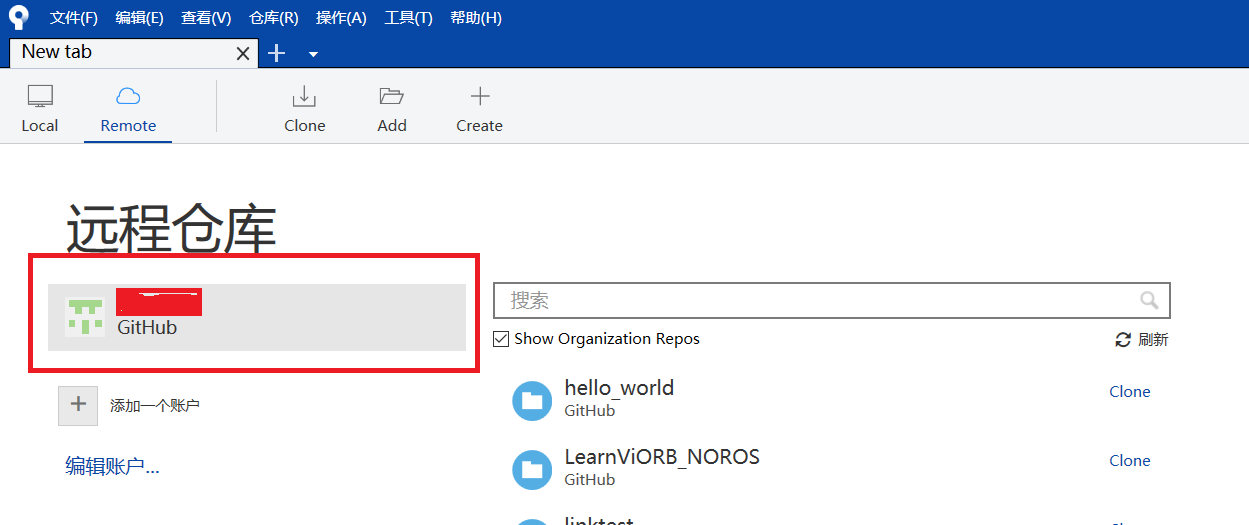Select the GitHub account entry
The image size is (1249, 525).
pyautogui.click(x=257, y=317)
